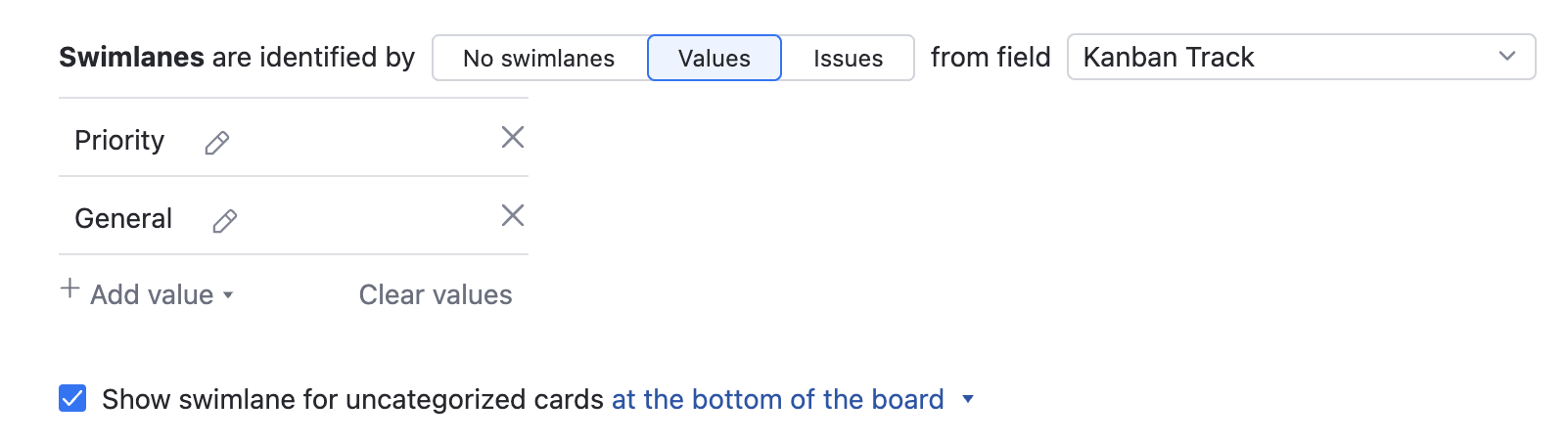Image resolution: width=1568 pixels, height=444 pixels.
Task: Click the plus icon beside Add value
Action: [69, 289]
